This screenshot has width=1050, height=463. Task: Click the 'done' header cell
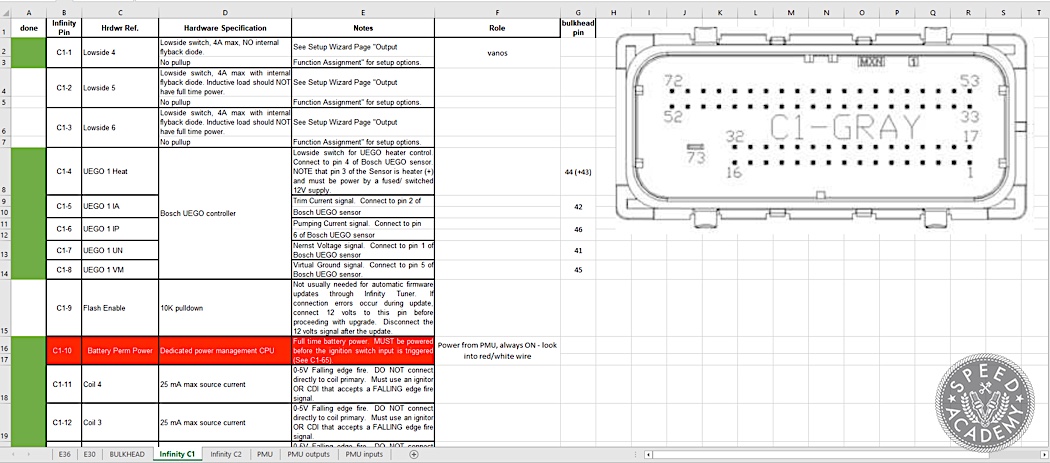(x=29, y=28)
